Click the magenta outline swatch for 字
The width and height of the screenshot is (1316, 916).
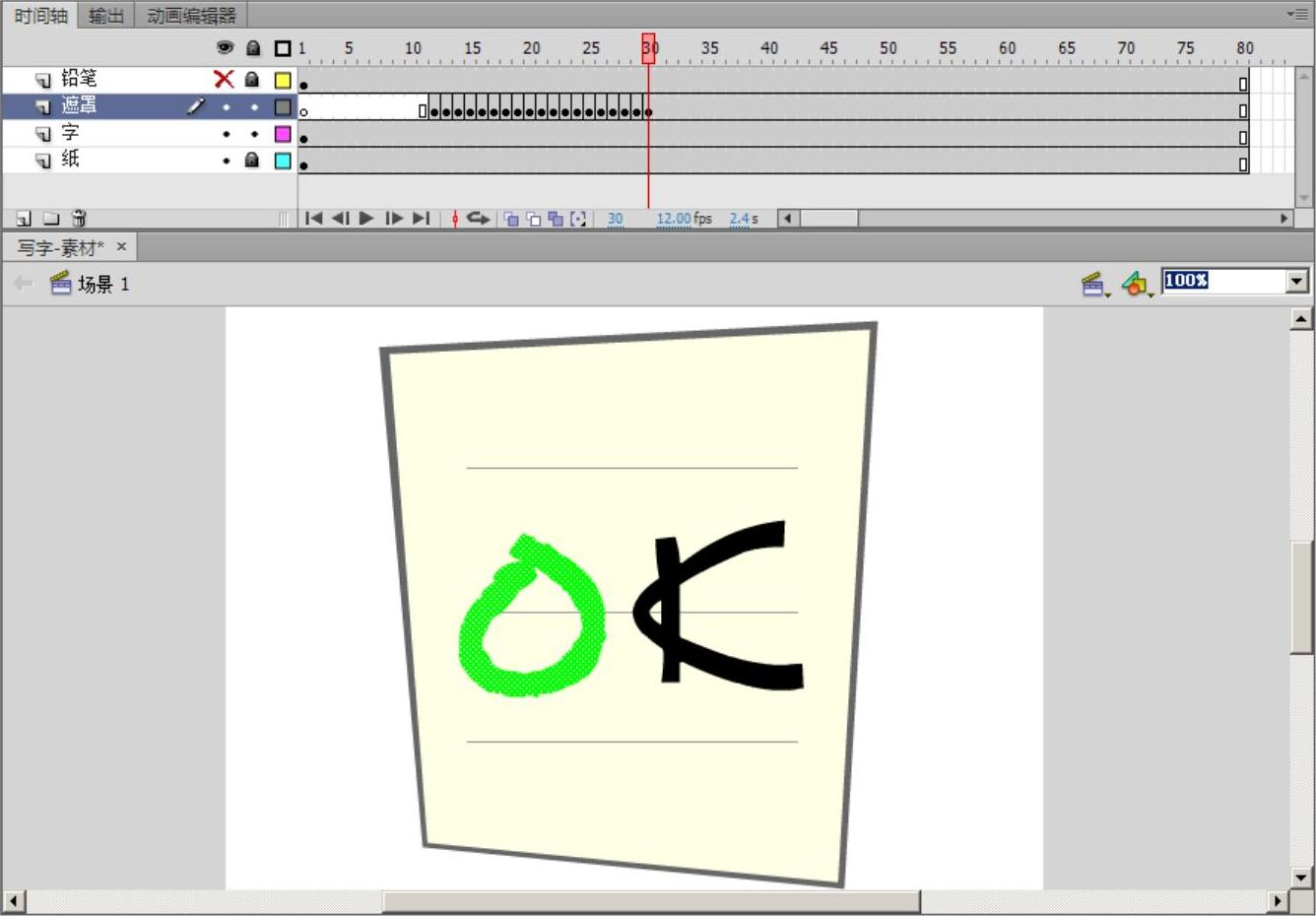click(283, 133)
